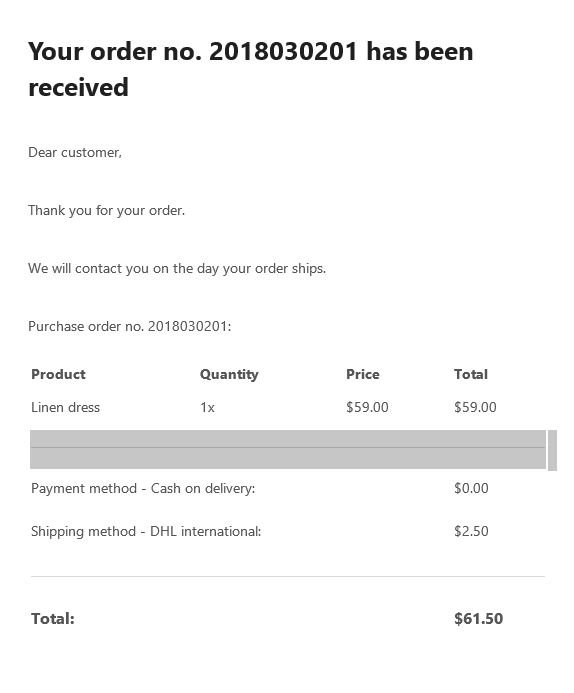The width and height of the screenshot is (574, 693).
Task: Select the Linen dress product name
Action: (65, 407)
